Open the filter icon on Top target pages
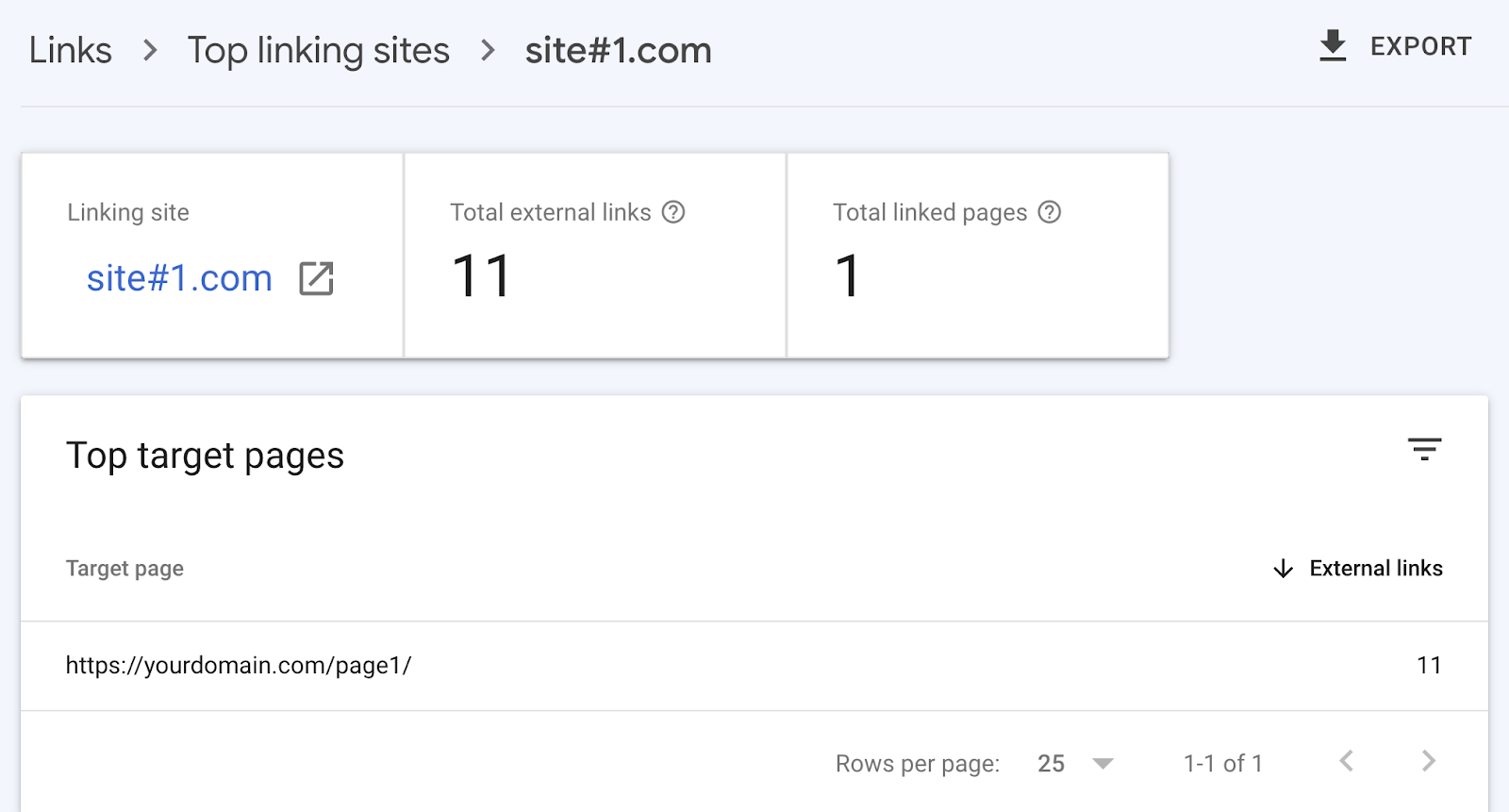The width and height of the screenshot is (1509, 812). [x=1425, y=450]
